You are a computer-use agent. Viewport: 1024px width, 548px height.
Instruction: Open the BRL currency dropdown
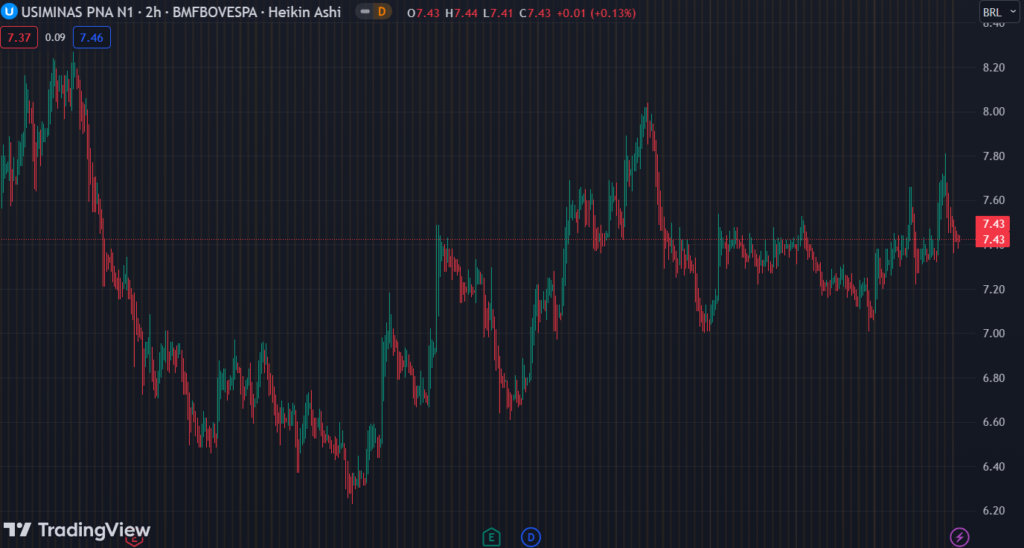(999, 12)
